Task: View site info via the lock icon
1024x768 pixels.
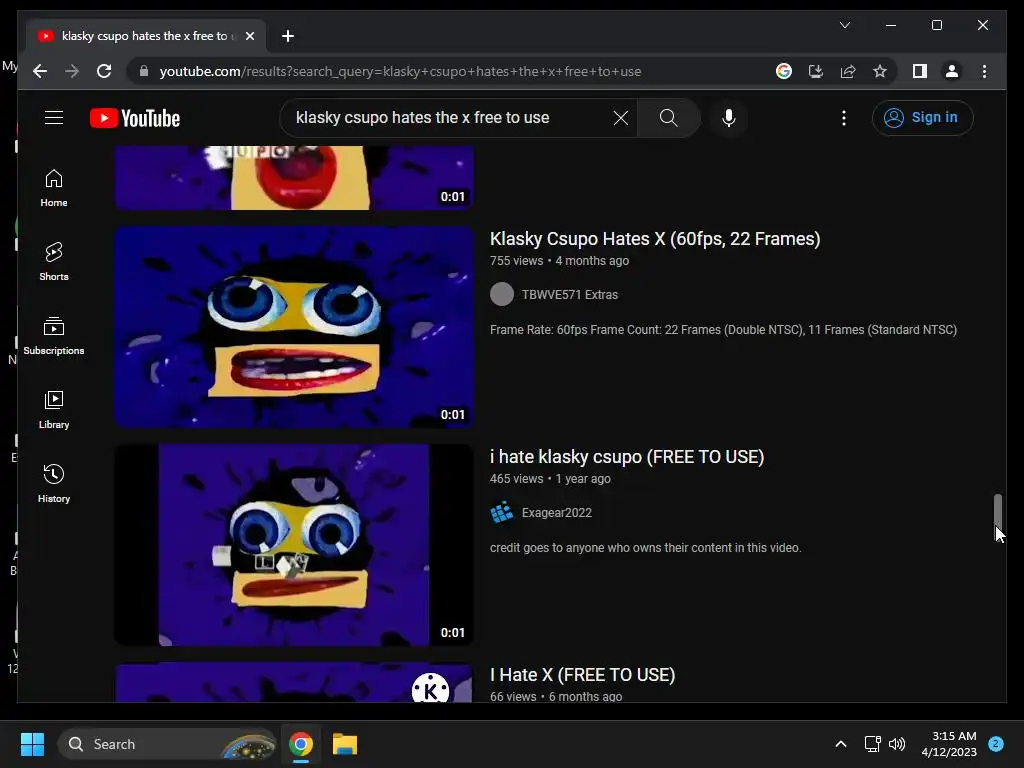Action: coord(144,71)
